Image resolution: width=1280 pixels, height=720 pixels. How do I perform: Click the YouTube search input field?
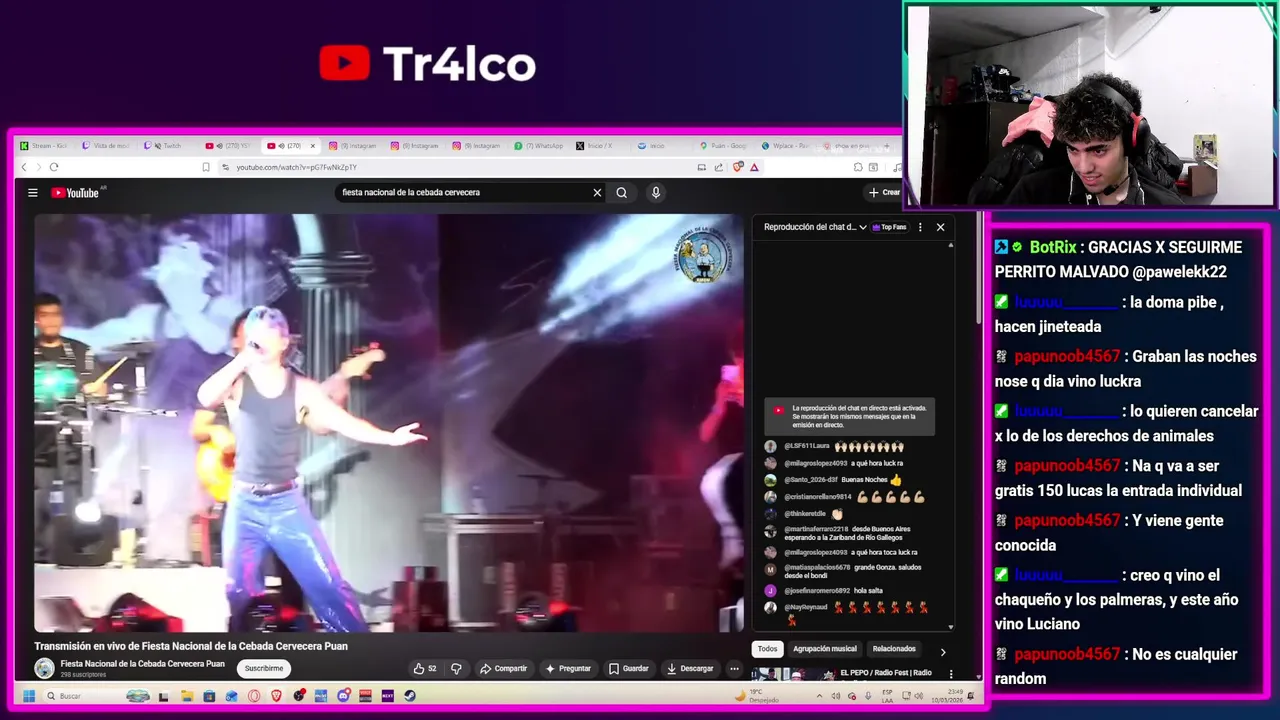point(465,193)
